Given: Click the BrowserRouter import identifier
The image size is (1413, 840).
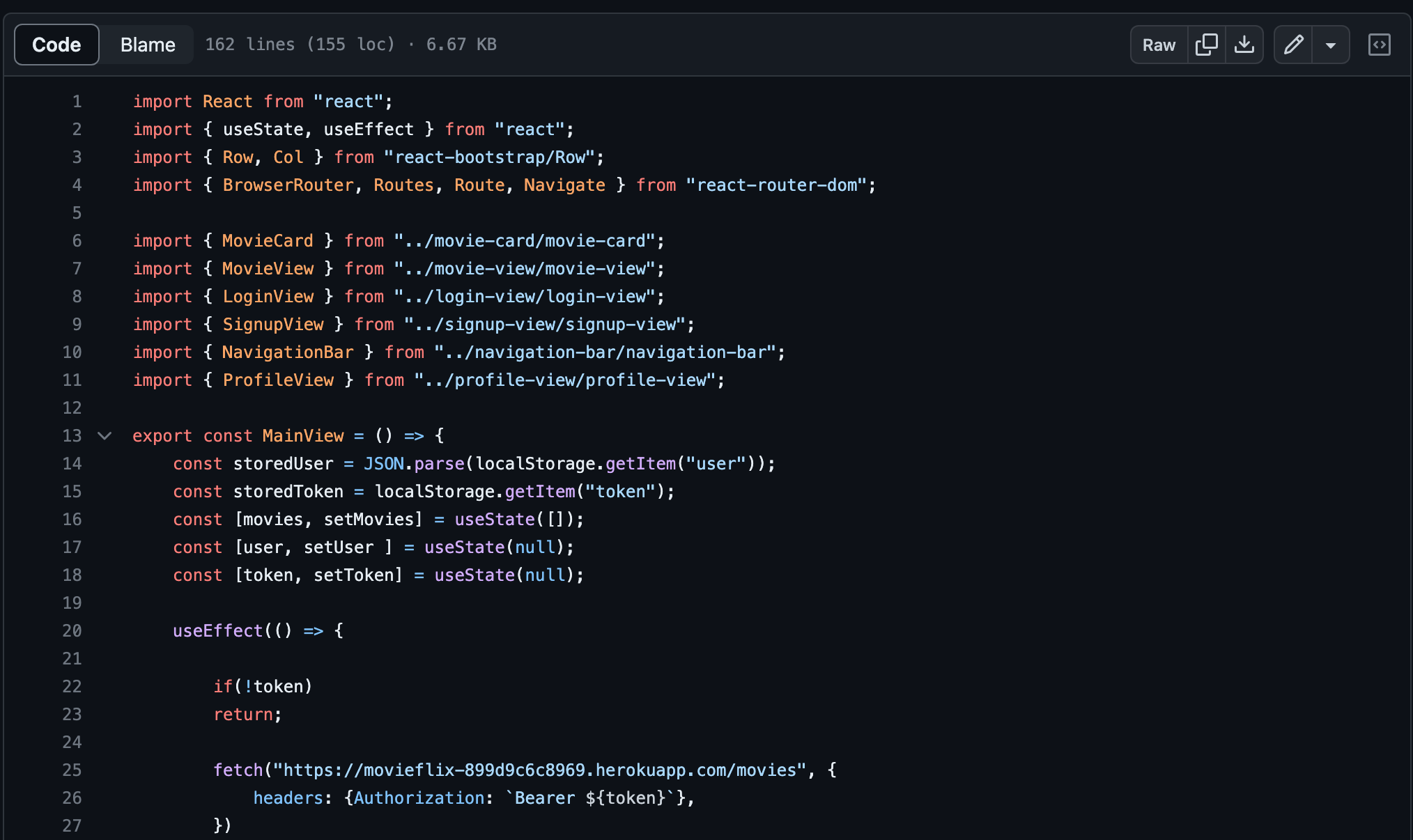Looking at the screenshot, I should [288, 185].
